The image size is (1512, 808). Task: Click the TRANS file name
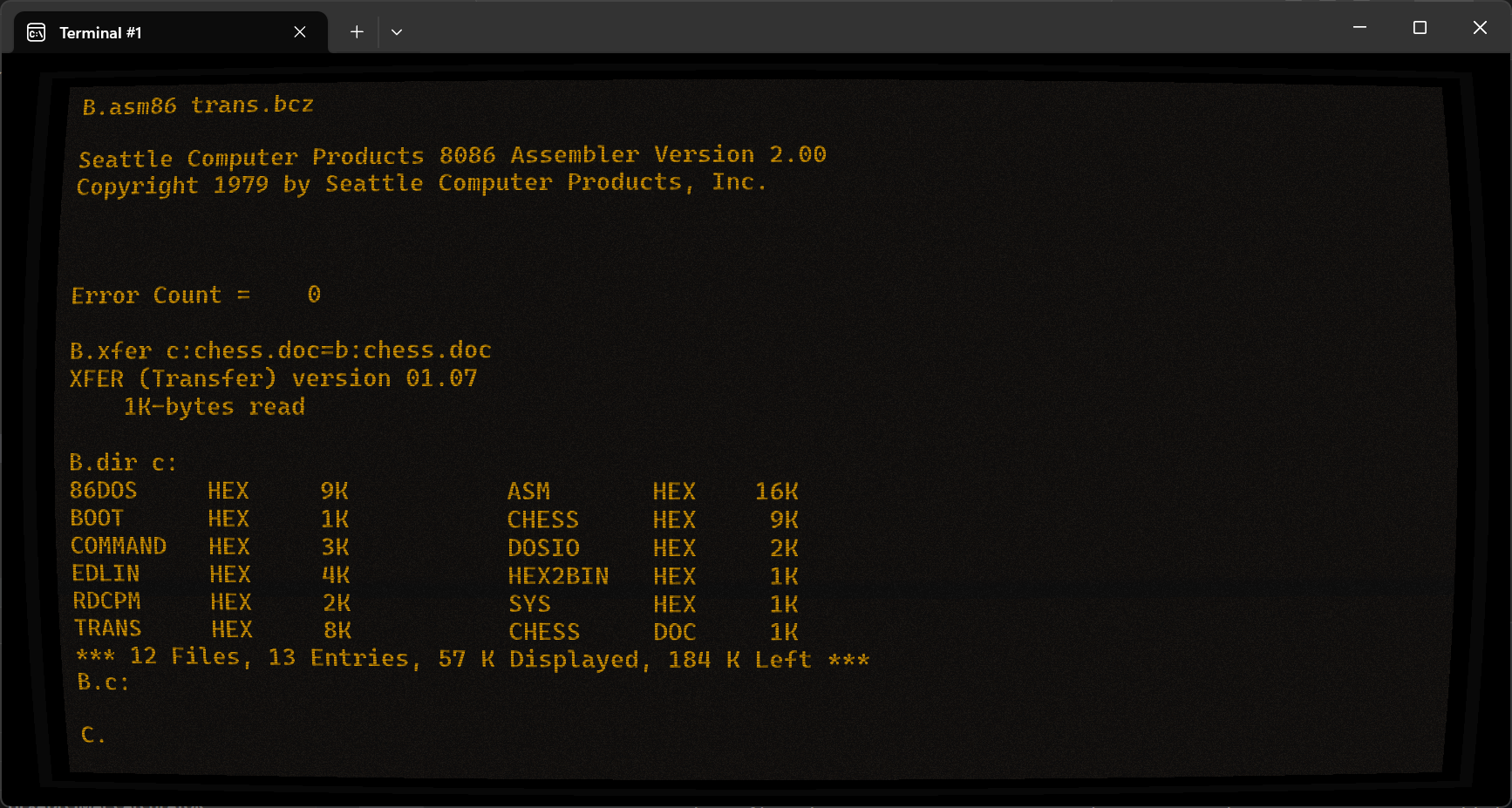pos(107,628)
